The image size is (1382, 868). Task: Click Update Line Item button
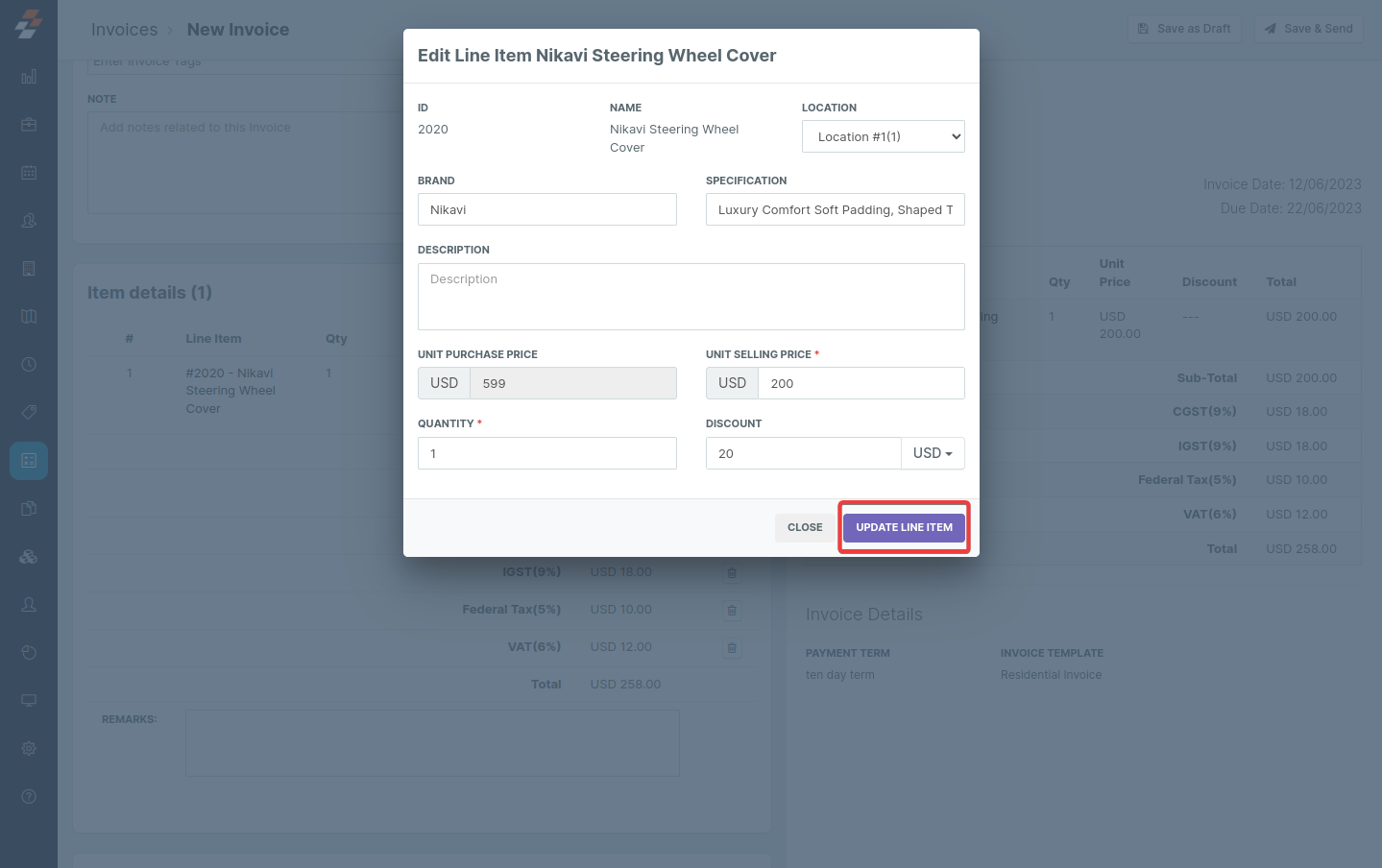(x=904, y=527)
